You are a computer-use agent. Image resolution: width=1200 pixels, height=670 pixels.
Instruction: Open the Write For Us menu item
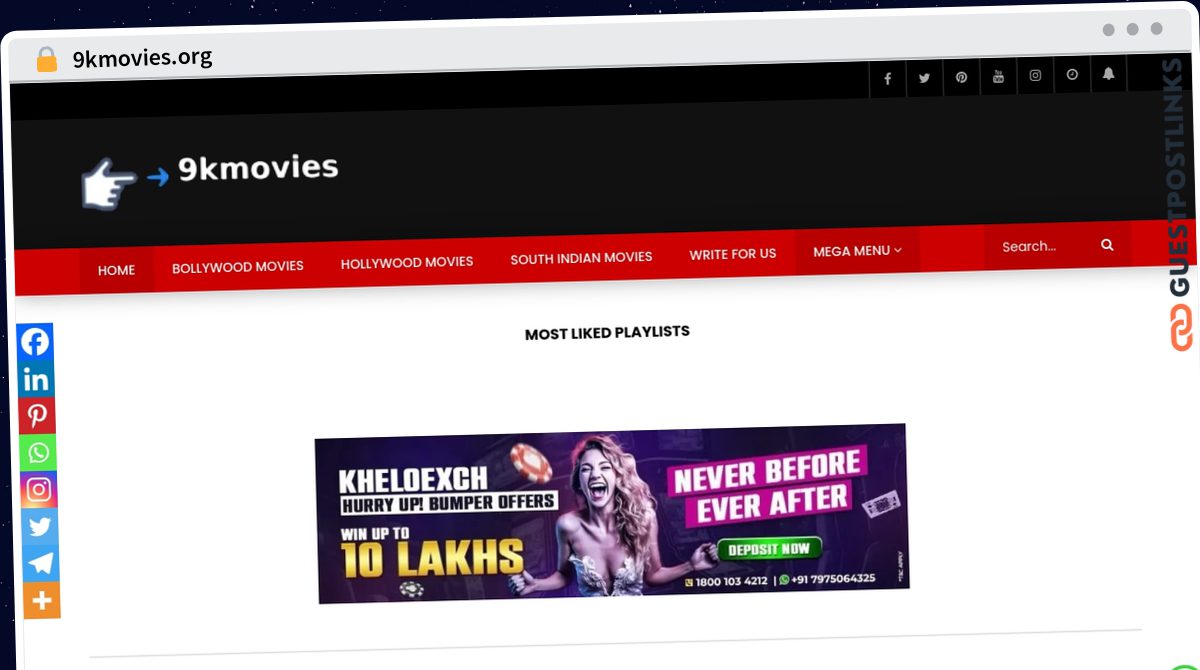[732, 254]
